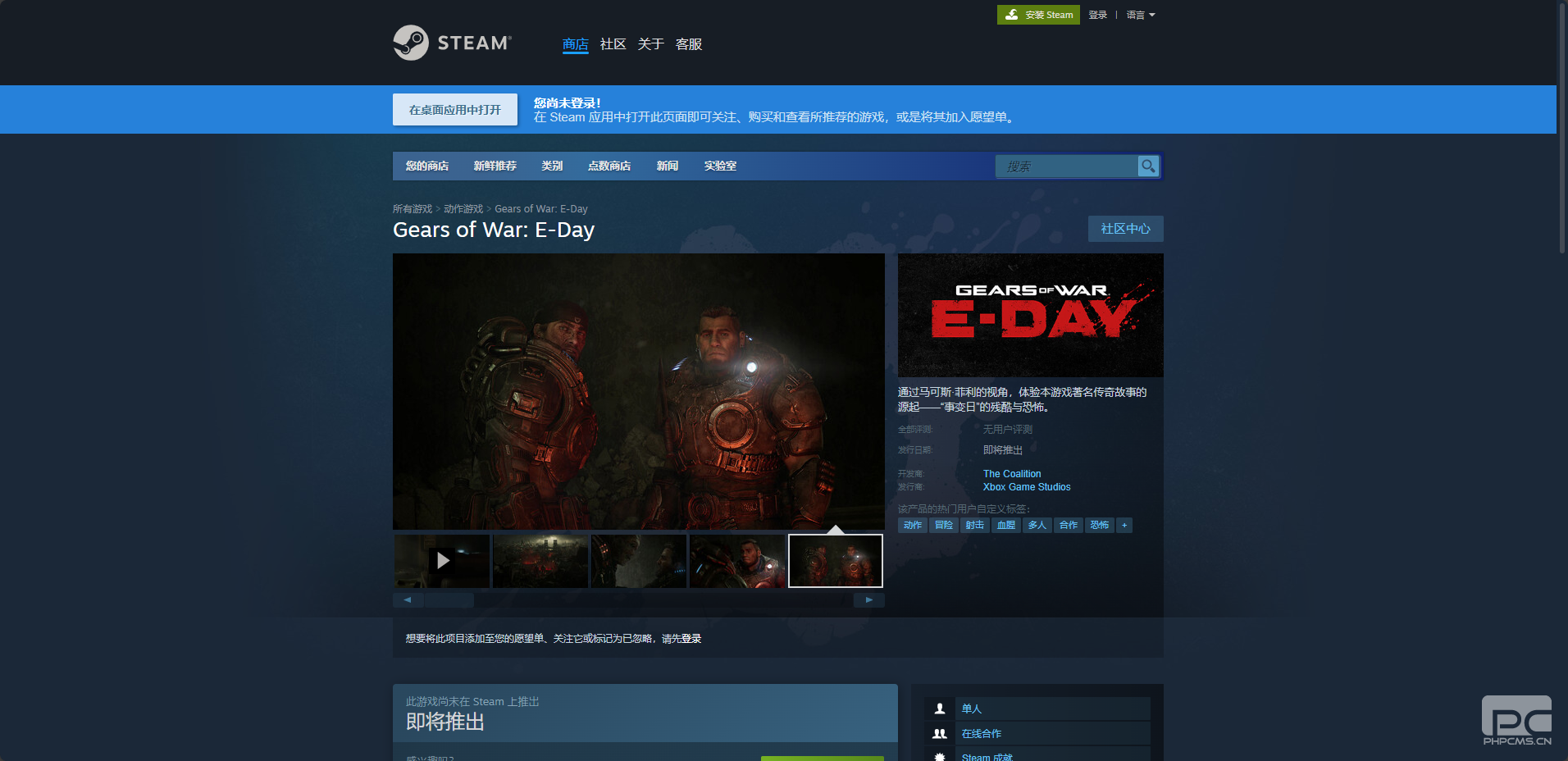Open the 社区 community menu
1568x761 pixels.
click(613, 44)
